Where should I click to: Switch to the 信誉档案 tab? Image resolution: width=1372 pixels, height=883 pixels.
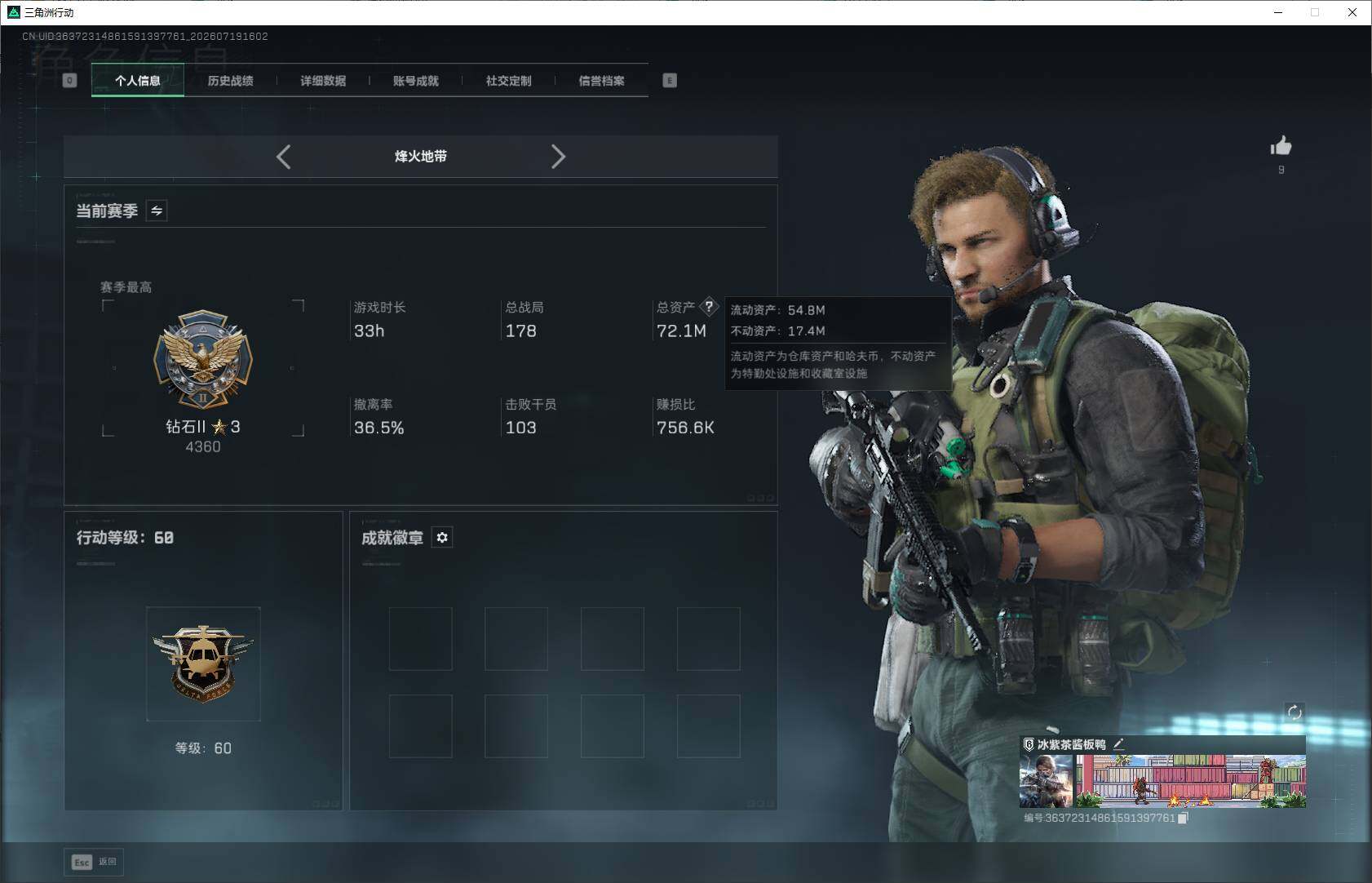tap(601, 80)
